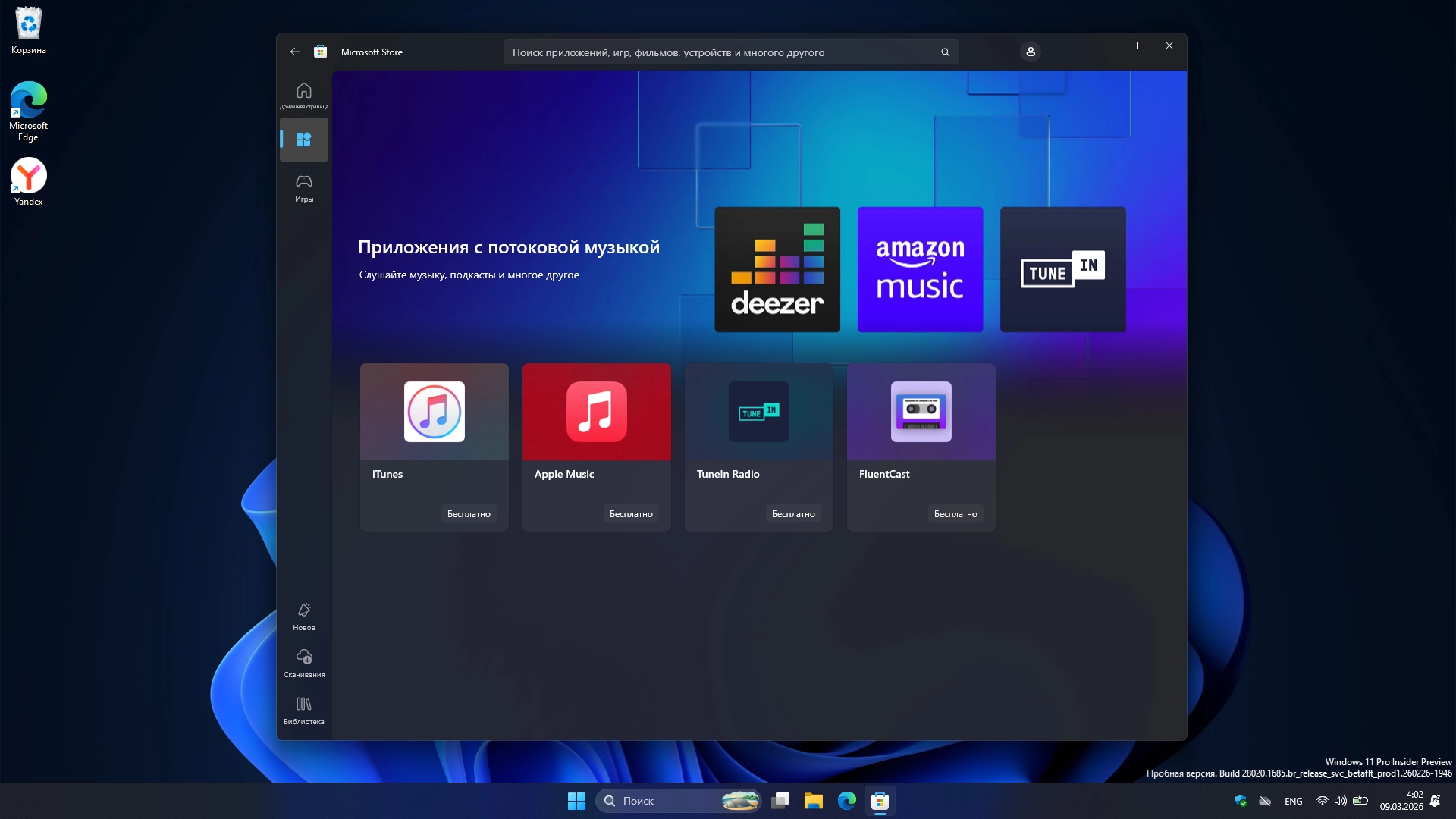
Task: Open the Библиотека library section
Action: pyautogui.click(x=303, y=710)
